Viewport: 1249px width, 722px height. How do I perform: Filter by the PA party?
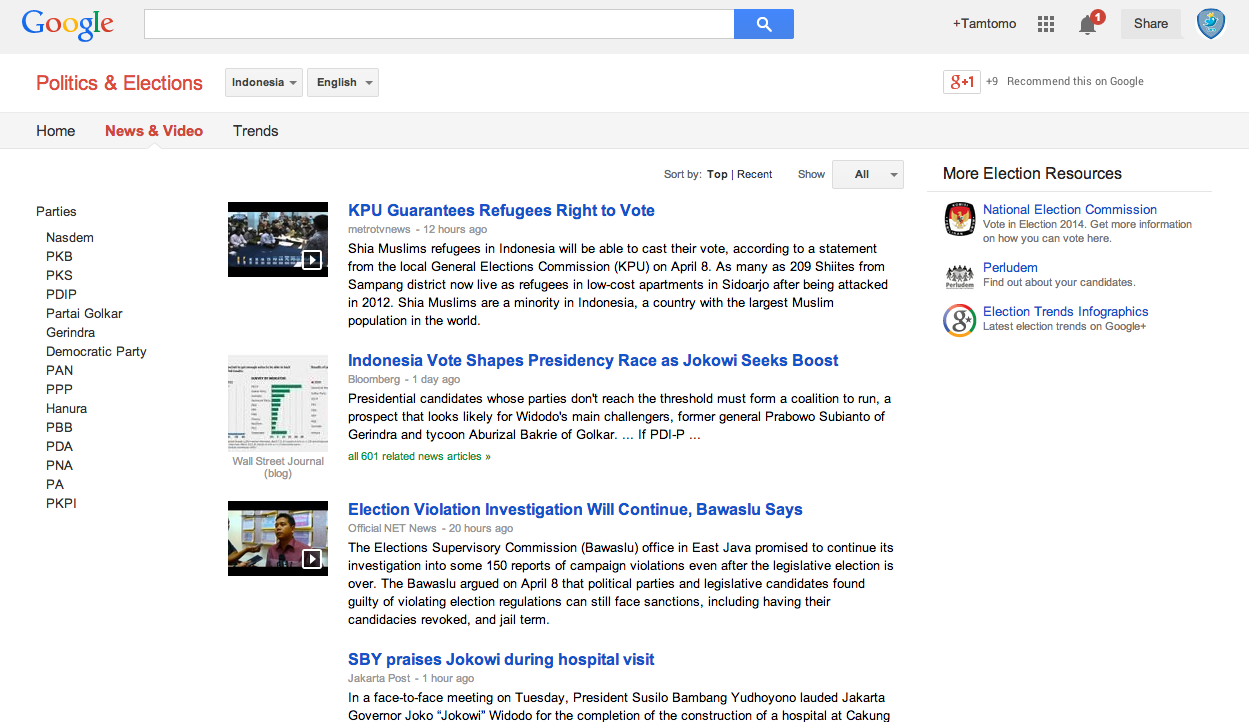click(x=55, y=485)
